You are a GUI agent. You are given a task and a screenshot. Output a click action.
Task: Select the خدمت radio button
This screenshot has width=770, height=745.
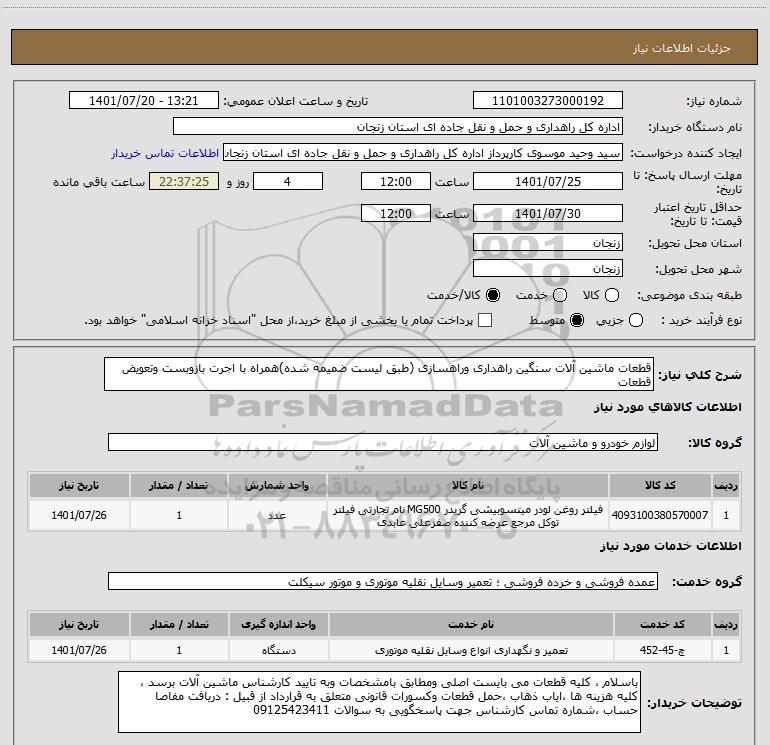click(x=560, y=295)
